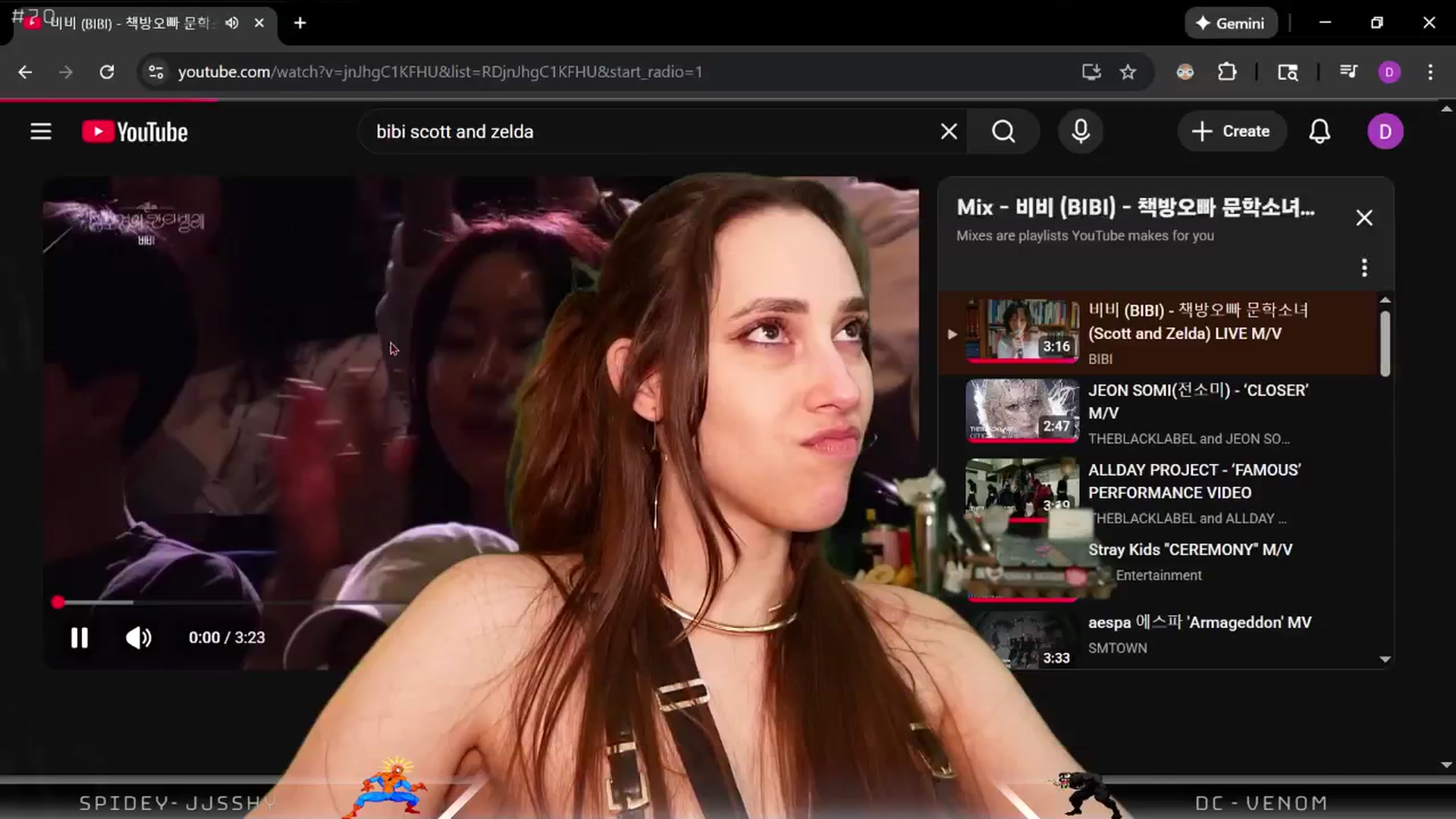The height and width of the screenshot is (819, 1456).
Task: Click the video progress bar scrubber
Action: point(58,603)
